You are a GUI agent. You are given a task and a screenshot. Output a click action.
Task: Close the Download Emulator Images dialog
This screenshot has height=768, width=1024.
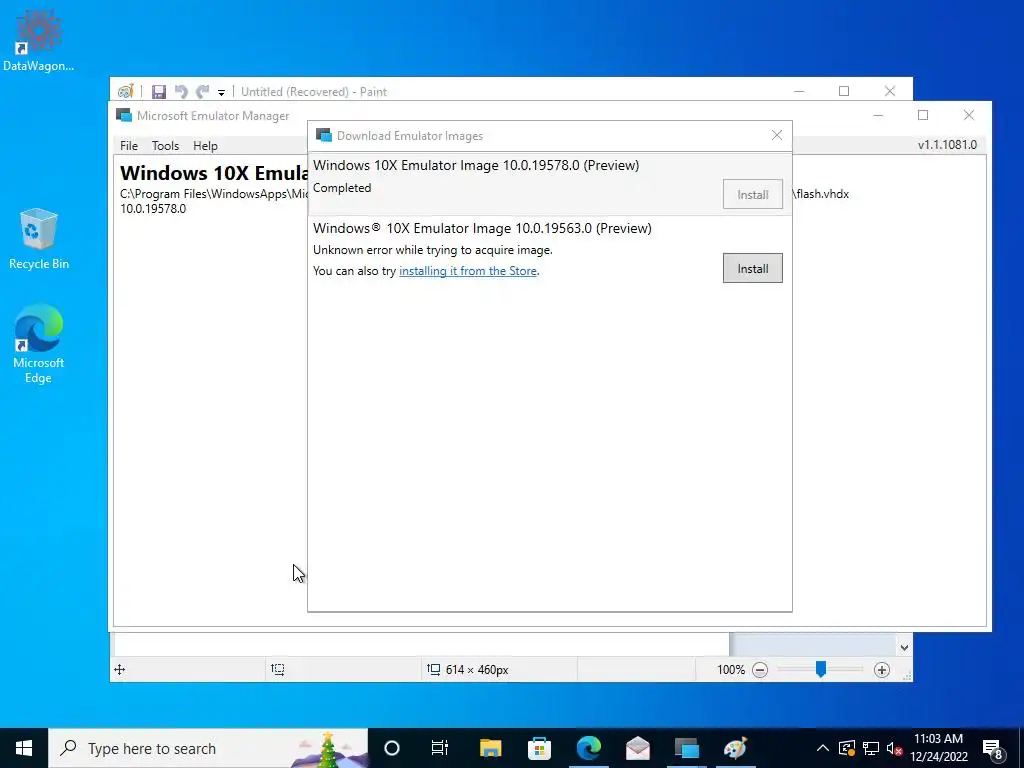click(x=776, y=135)
